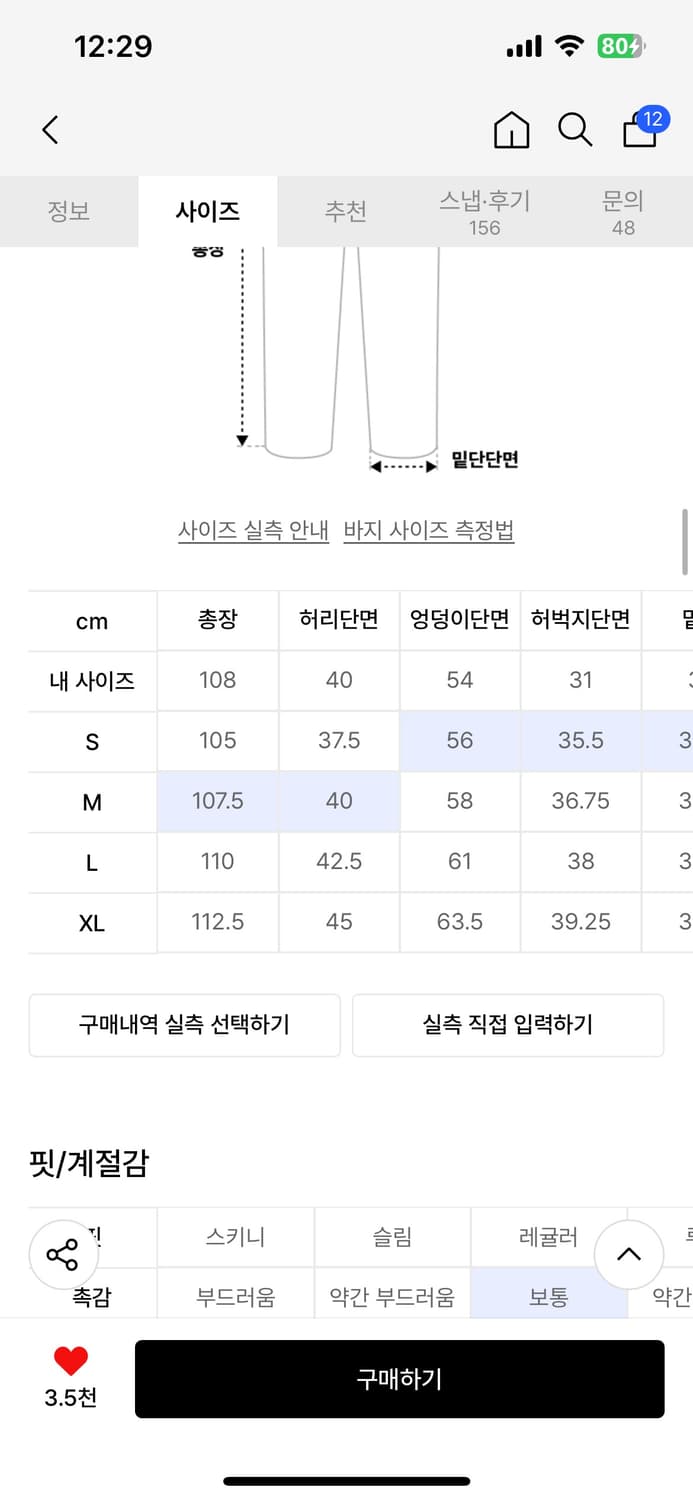Viewport: 693px width, 1500px height.
Task: Tap the scroll-to-top chevron button
Action: (629, 1255)
